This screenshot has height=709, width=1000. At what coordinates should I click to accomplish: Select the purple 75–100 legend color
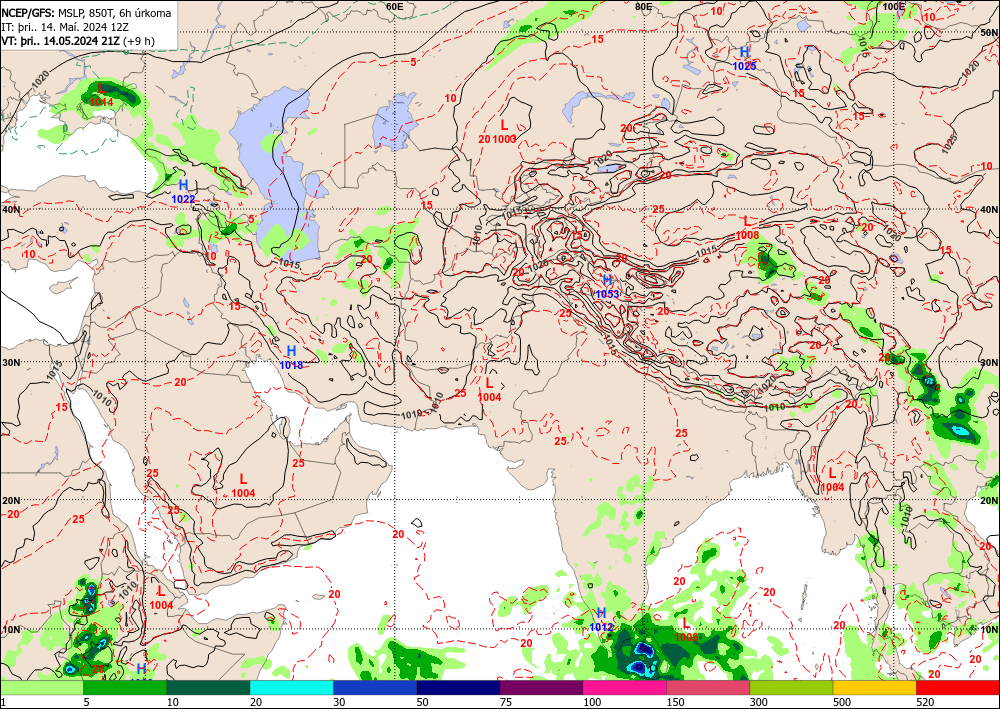click(x=541, y=687)
